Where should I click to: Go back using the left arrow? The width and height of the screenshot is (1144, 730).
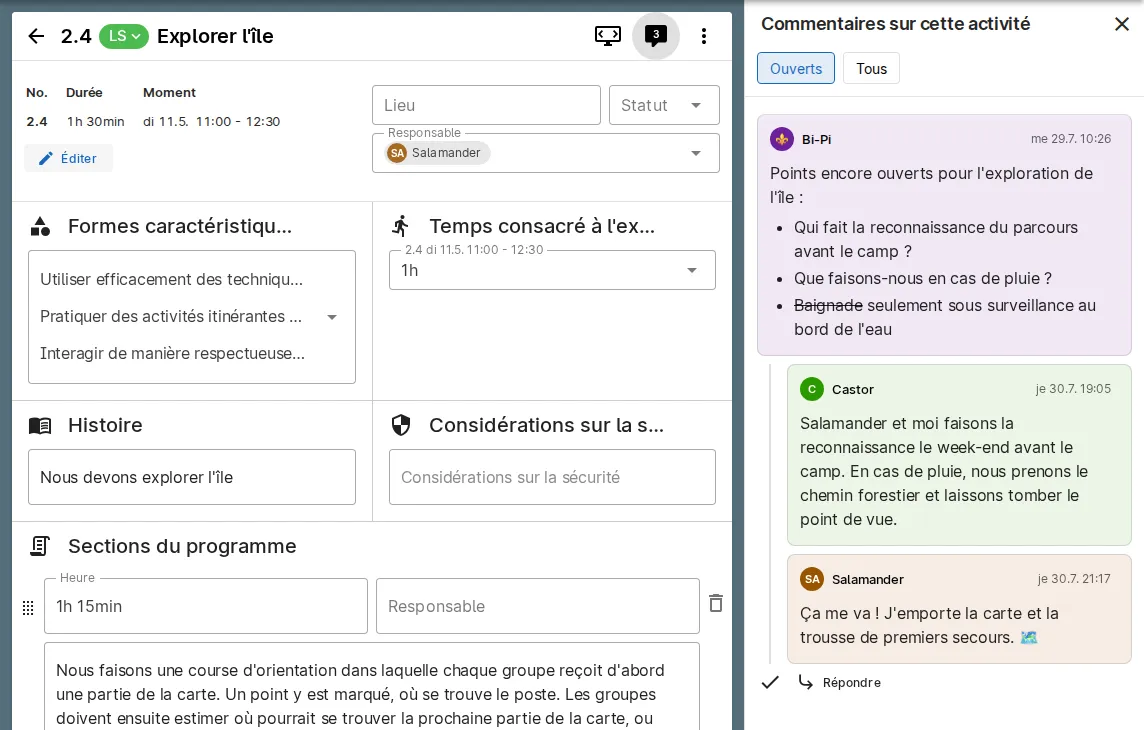36,36
